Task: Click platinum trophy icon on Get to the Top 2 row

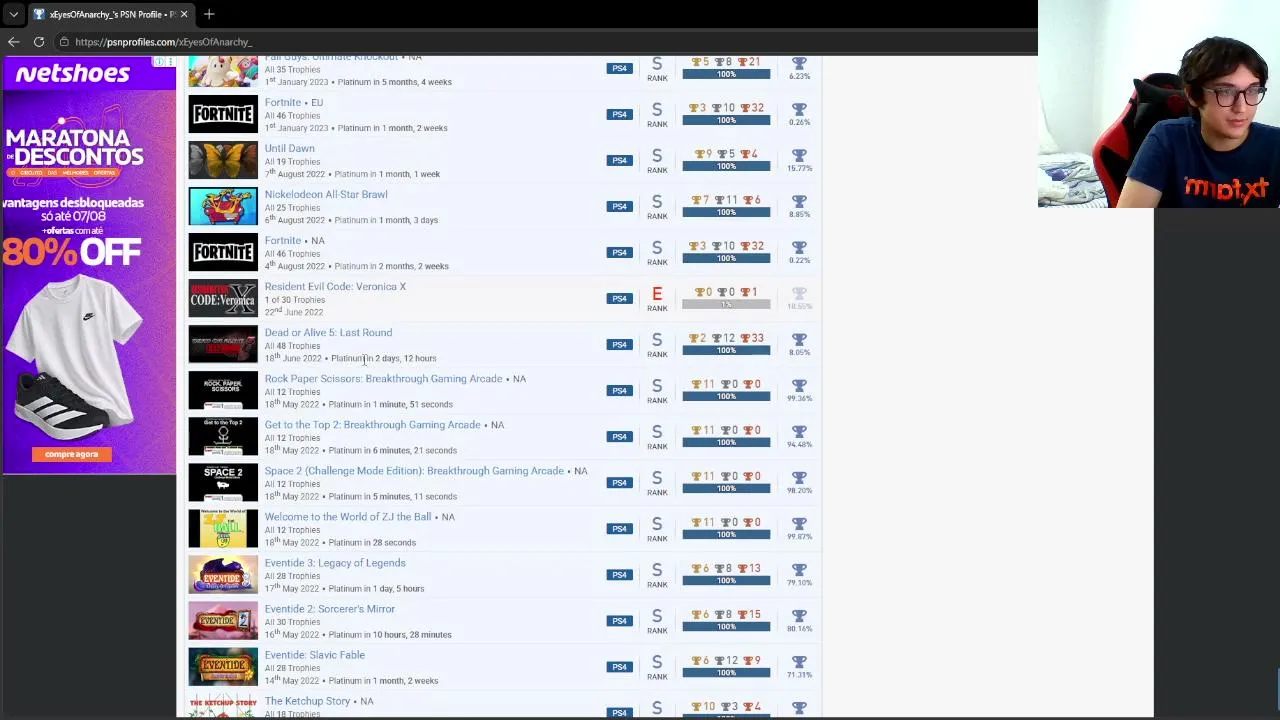Action: [799, 431]
